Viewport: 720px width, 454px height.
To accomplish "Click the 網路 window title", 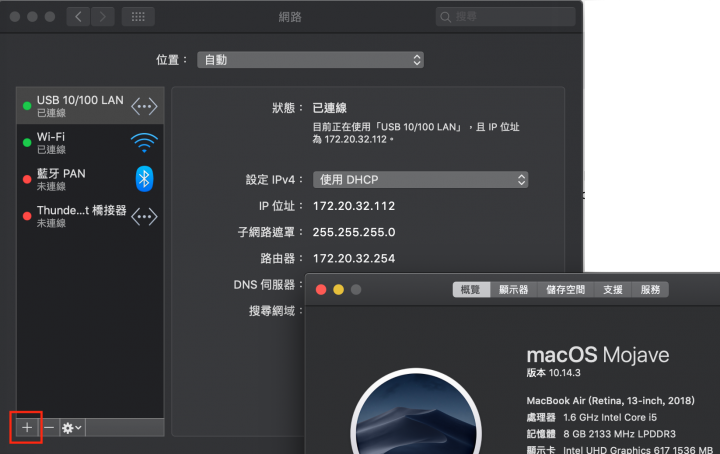I will click(x=290, y=17).
